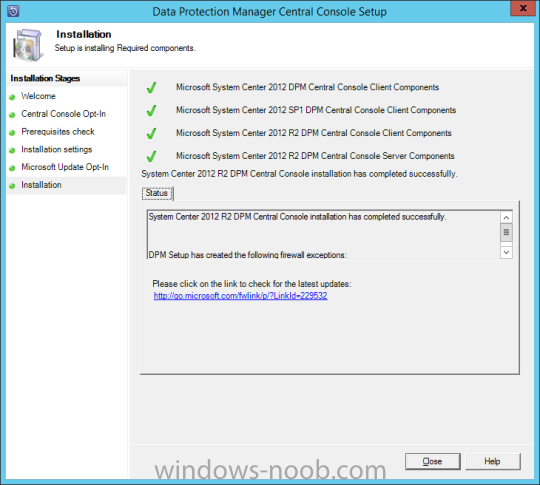
Task: Click green checkmark for 2012 SP1 Client Components
Action: 151,110
